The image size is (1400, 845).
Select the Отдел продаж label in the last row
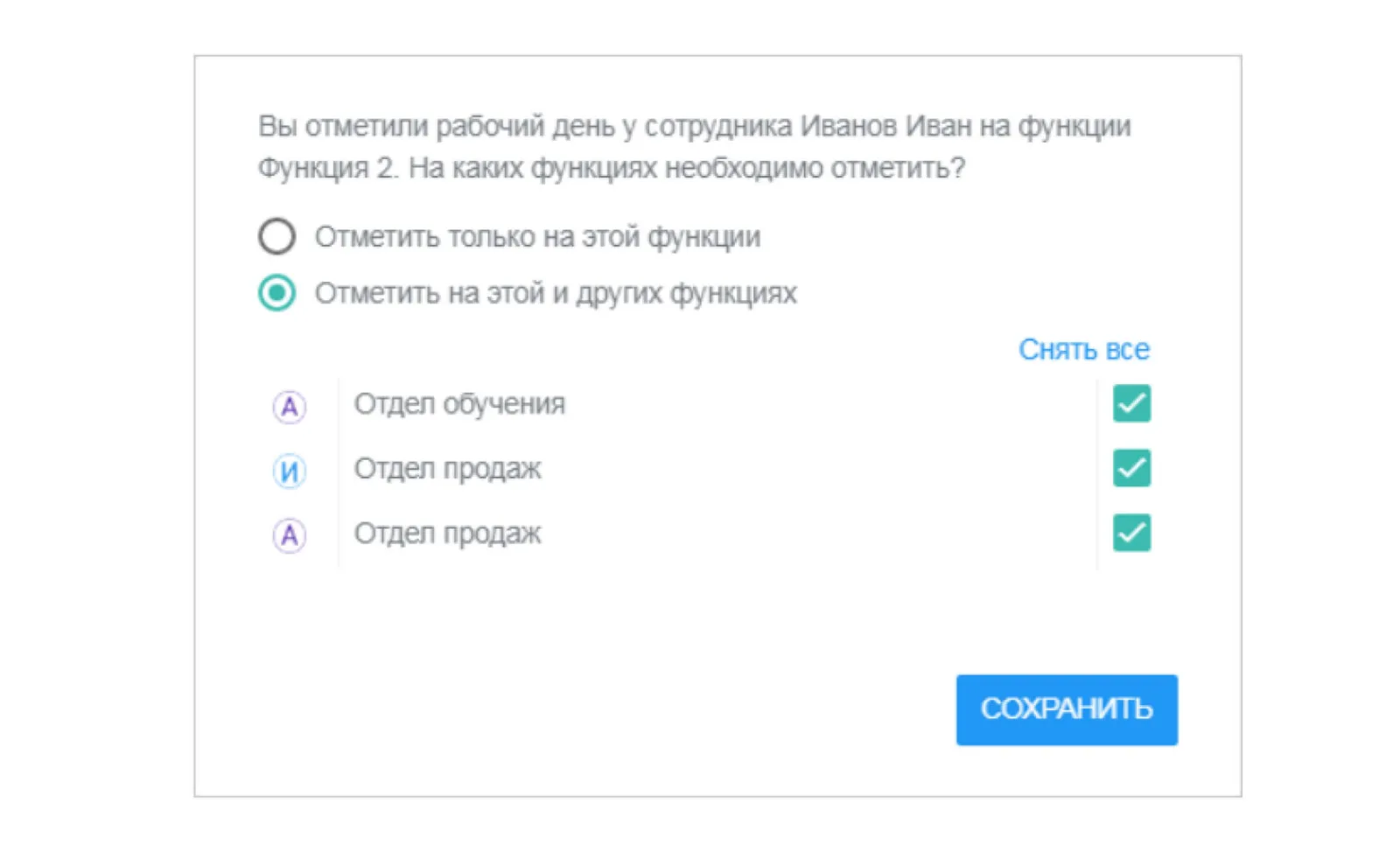[x=447, y=534]
